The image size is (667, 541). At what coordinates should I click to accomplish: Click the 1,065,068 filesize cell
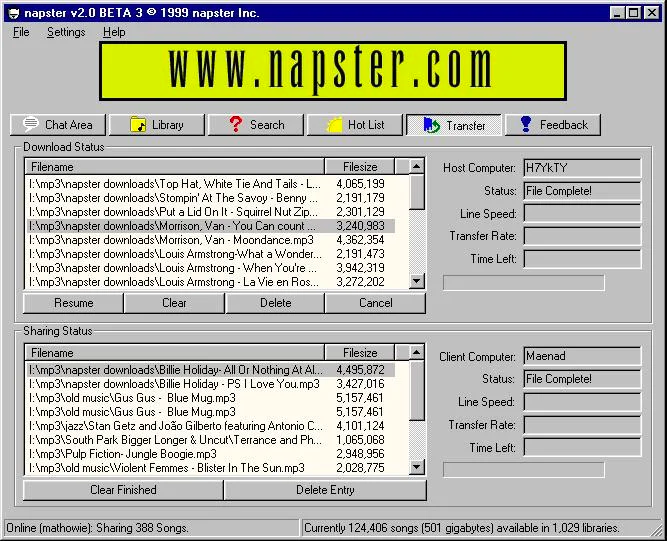360,440
